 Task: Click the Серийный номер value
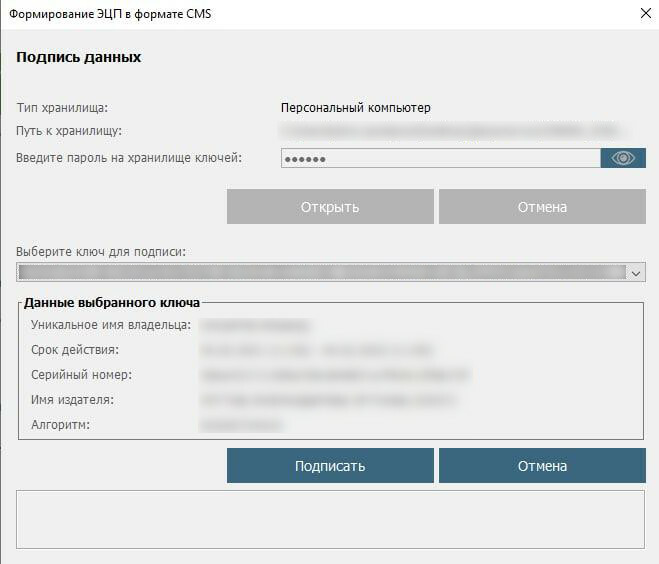click(x=334, y=375)
